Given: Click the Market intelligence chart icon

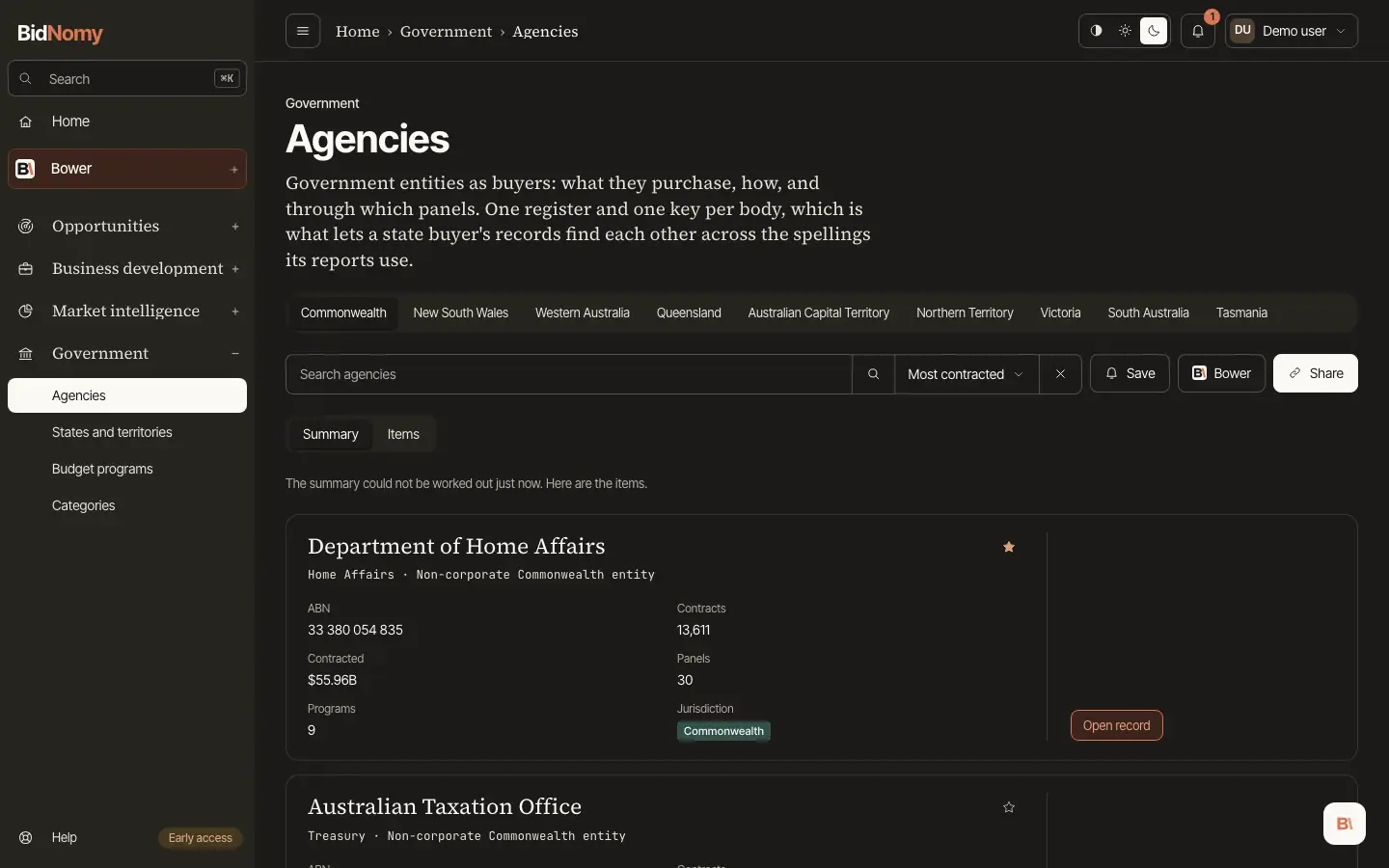Looking at the screenshot, I should click(x=26, y=312).
